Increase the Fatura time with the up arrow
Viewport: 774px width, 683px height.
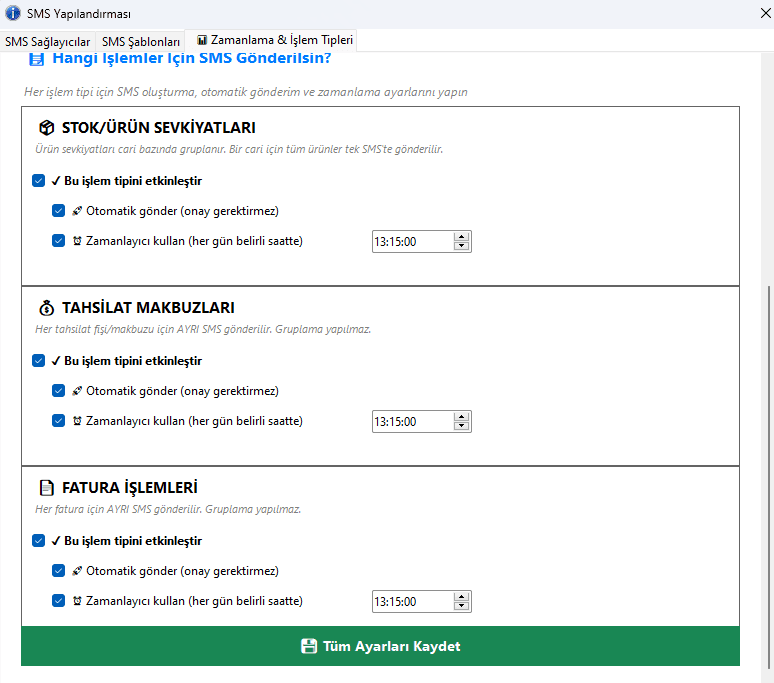pos(461,597)
